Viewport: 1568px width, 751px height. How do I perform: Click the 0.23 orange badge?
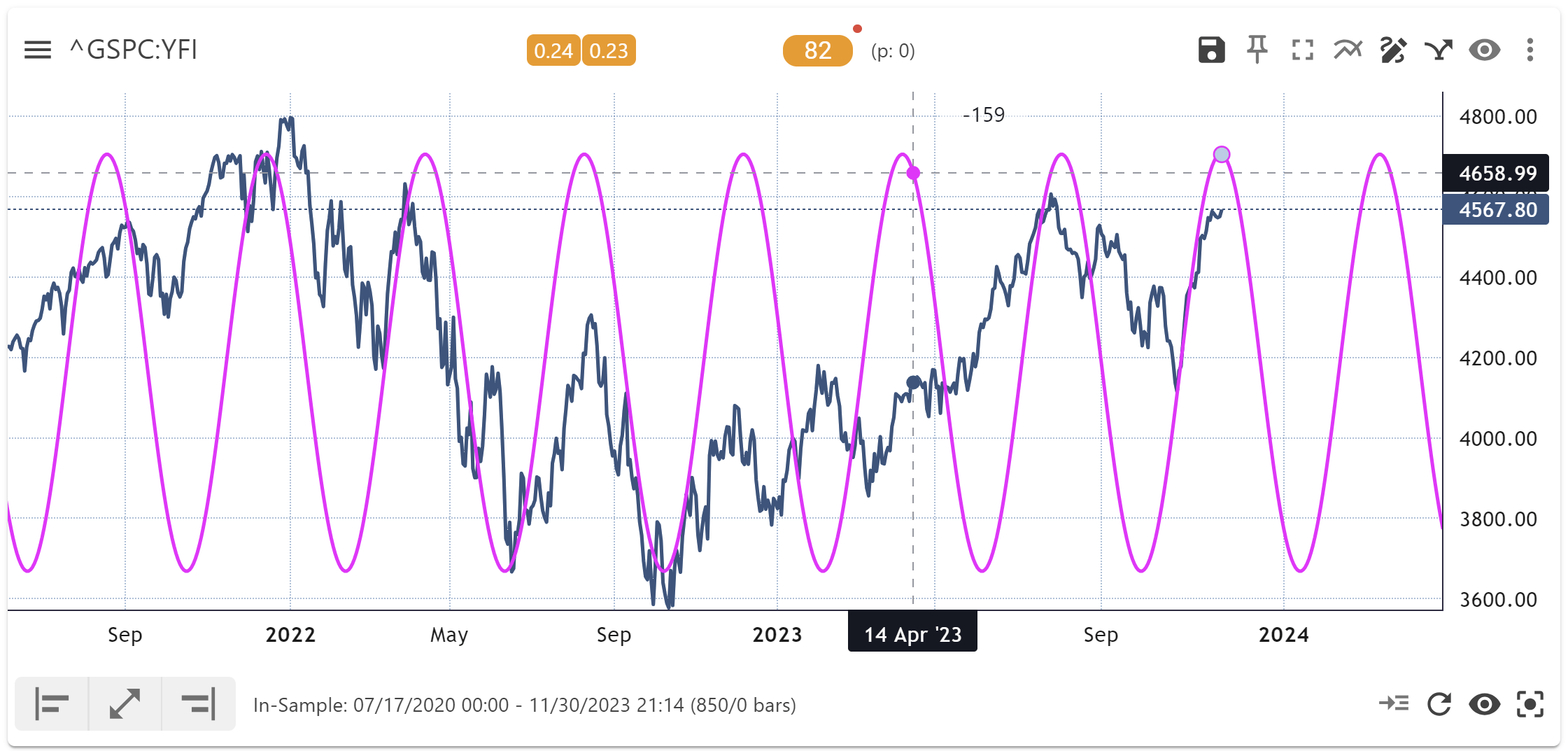[609, 50]
